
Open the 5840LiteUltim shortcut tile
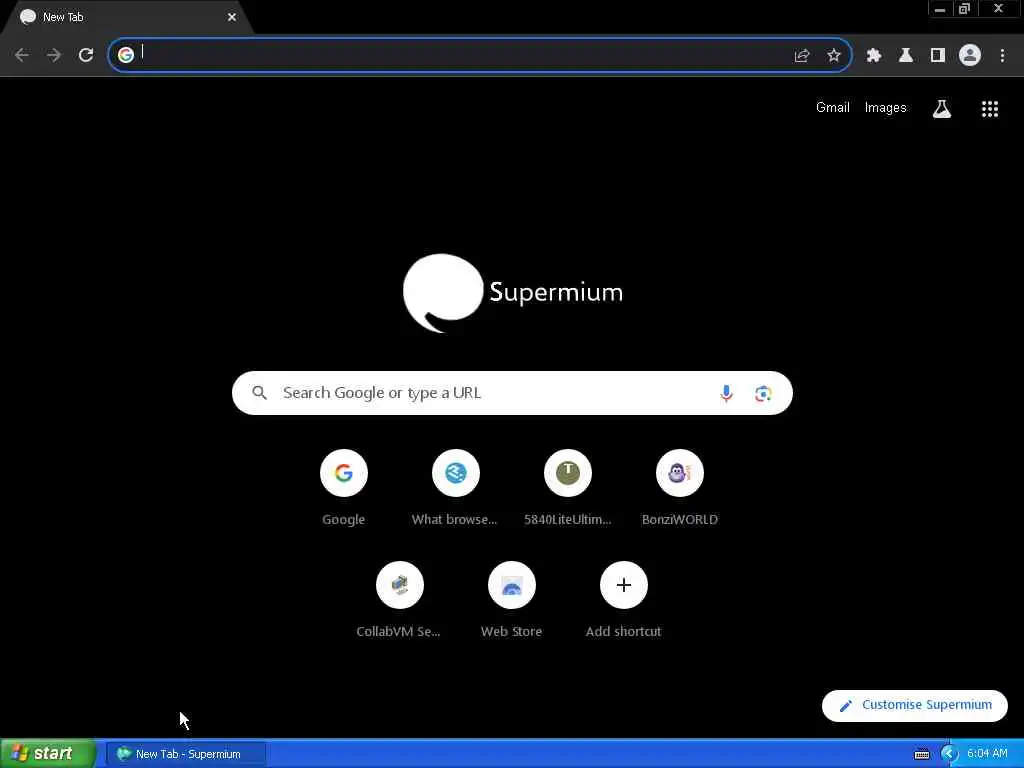(568, 487)
